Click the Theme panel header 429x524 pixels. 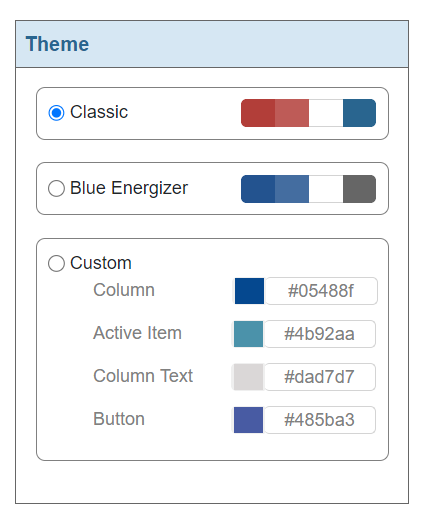pos(212,44)
